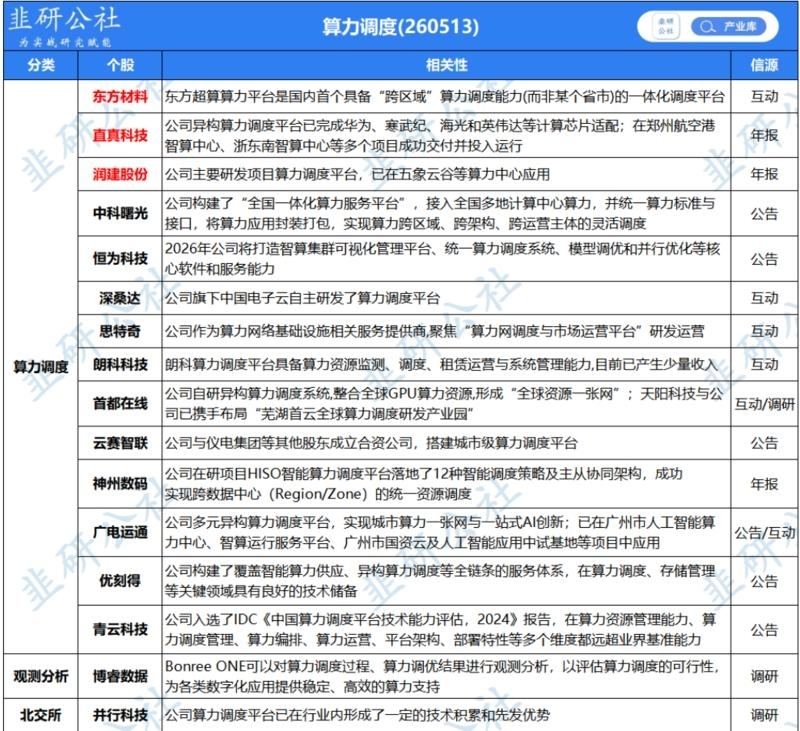Click the red stock name 直真科技
The height and width of the screenshot is (731, 800).
tap(120, 135)
